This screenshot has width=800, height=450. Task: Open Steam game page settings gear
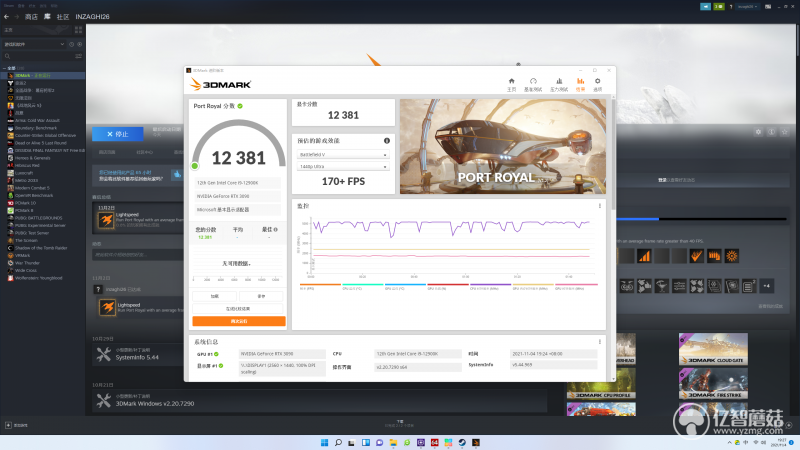tap(758, 132)
